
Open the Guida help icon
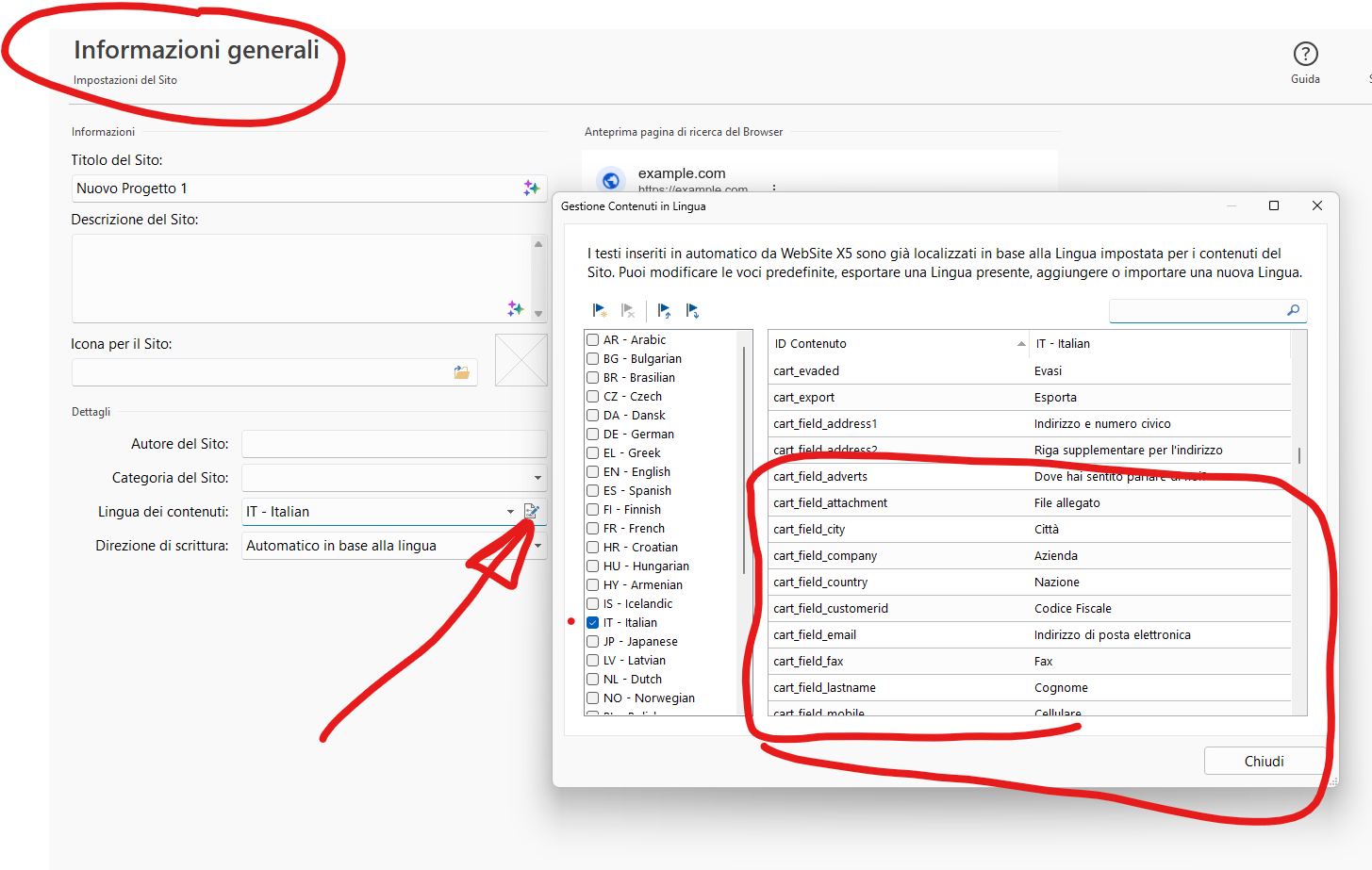click(x=1305, y=55)
